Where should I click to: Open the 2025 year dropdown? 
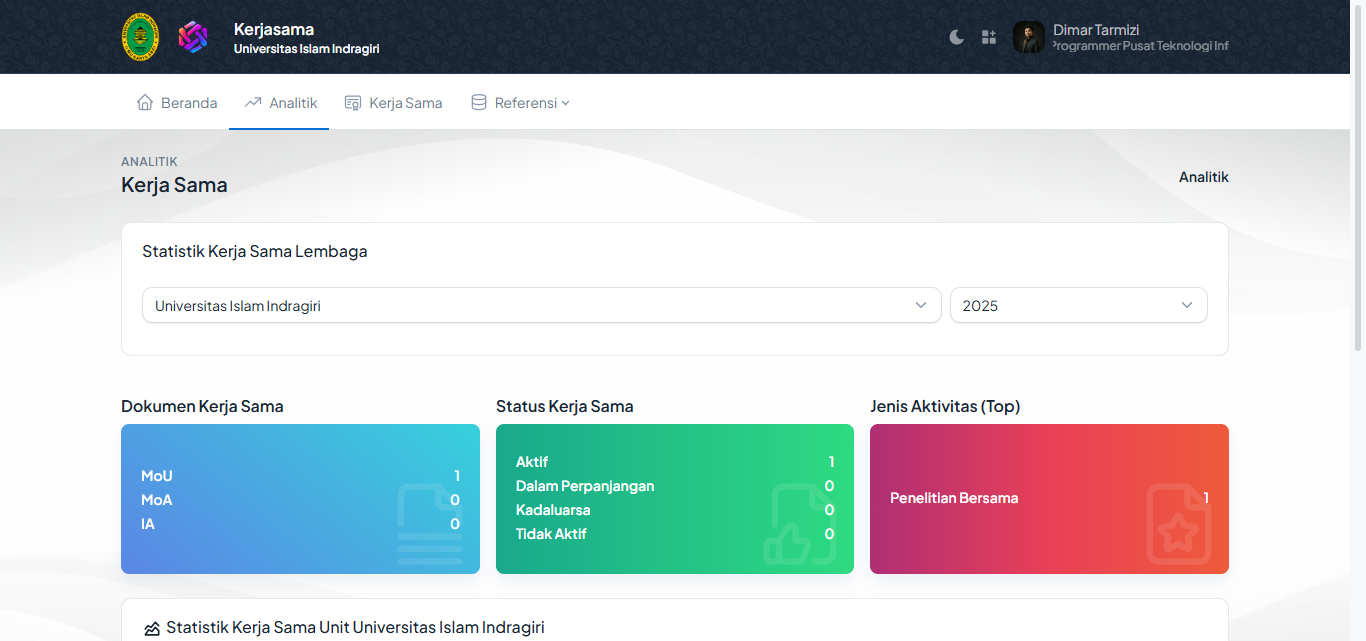[x=1078, y=306]
